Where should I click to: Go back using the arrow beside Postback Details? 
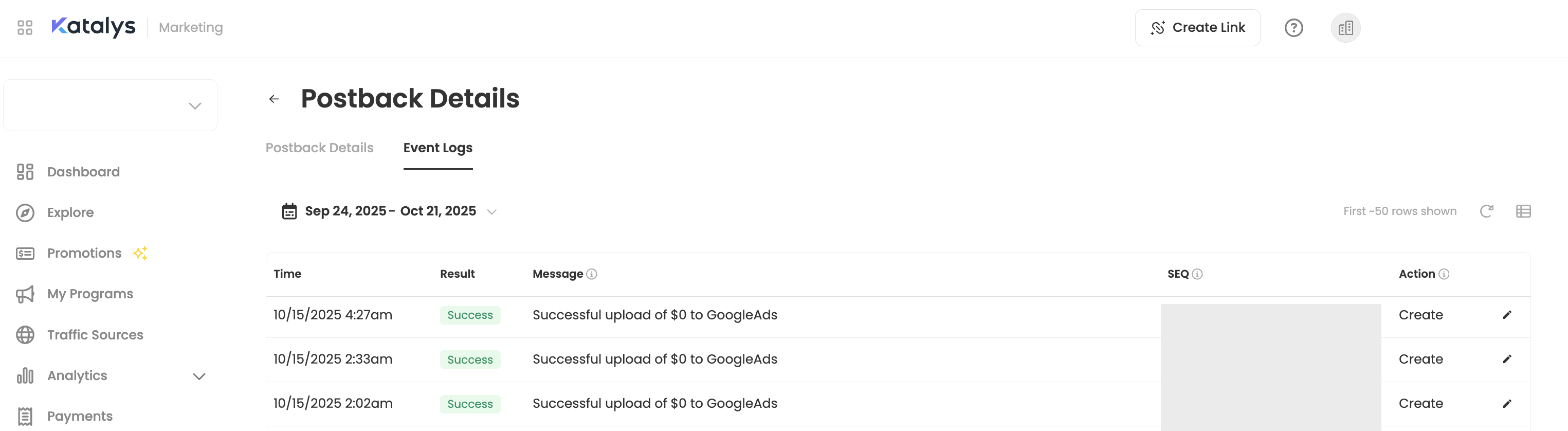tap(274, 98)
